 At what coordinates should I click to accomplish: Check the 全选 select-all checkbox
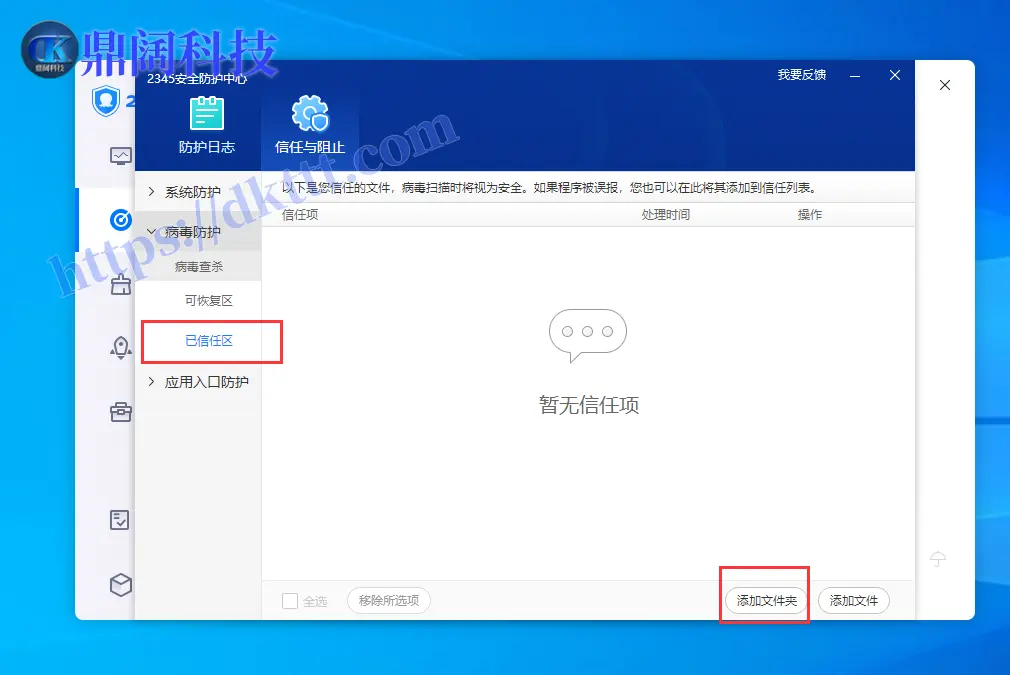(x=290, y=601)
